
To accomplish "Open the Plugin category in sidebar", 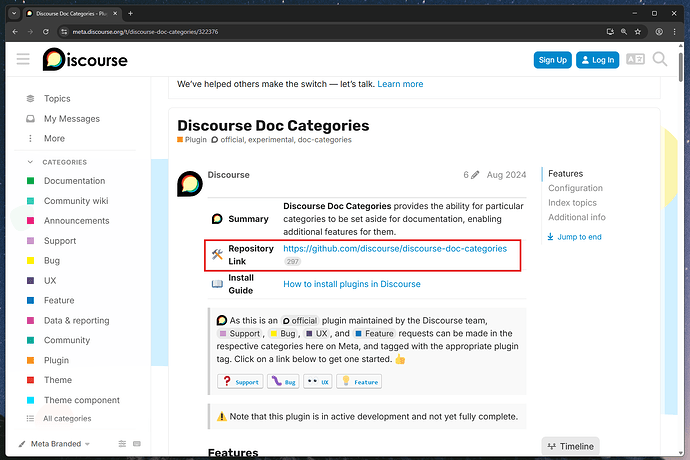I will (56, 360).
